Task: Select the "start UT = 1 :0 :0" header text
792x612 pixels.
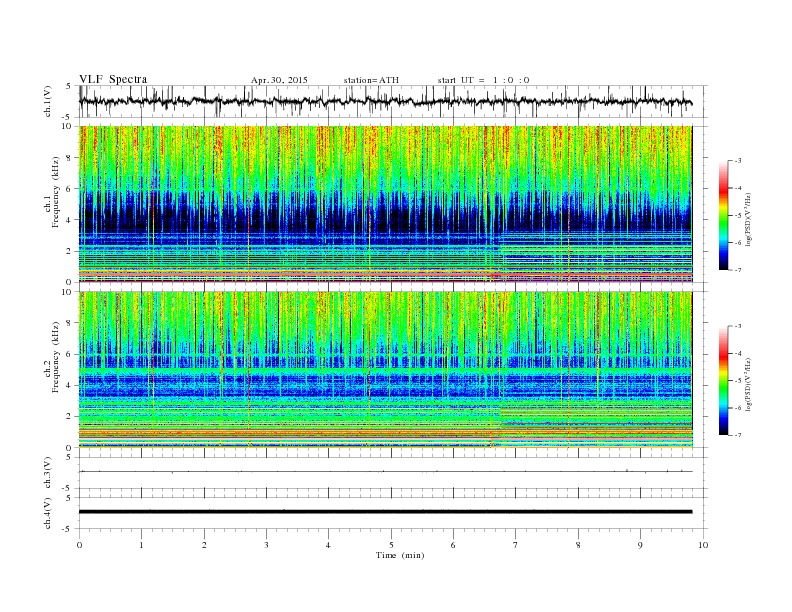Action: pyautogui.click(x=483, y=80)
